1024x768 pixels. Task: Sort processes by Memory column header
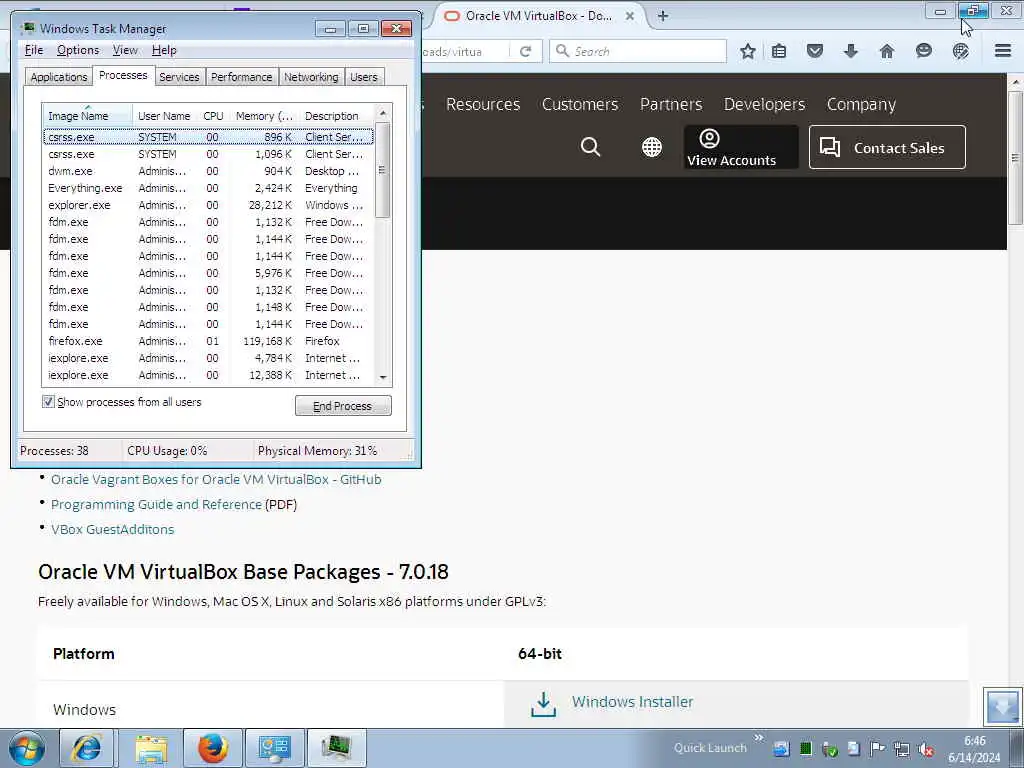click(264, 116)
